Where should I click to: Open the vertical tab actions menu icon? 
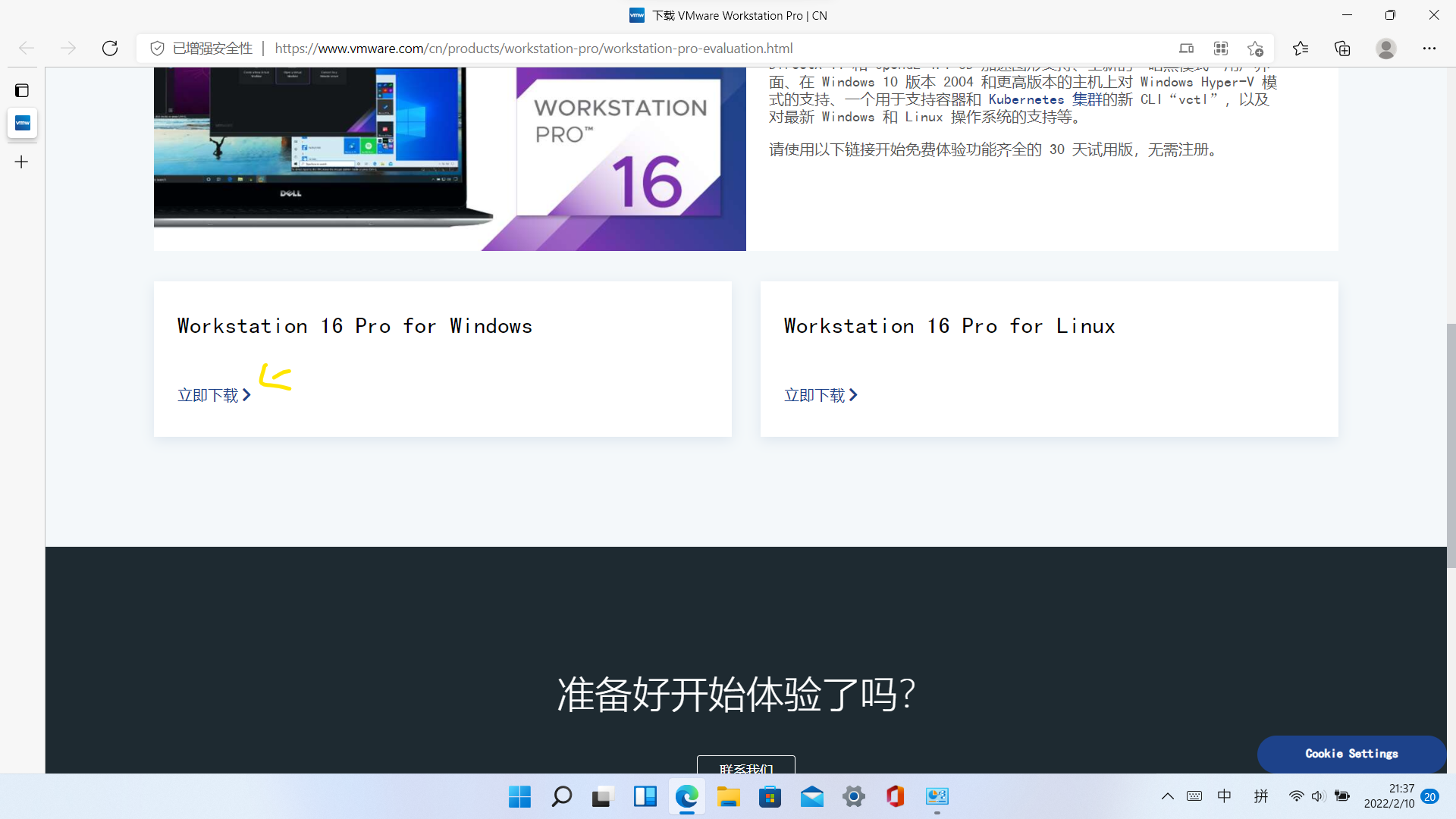[22, 91]
